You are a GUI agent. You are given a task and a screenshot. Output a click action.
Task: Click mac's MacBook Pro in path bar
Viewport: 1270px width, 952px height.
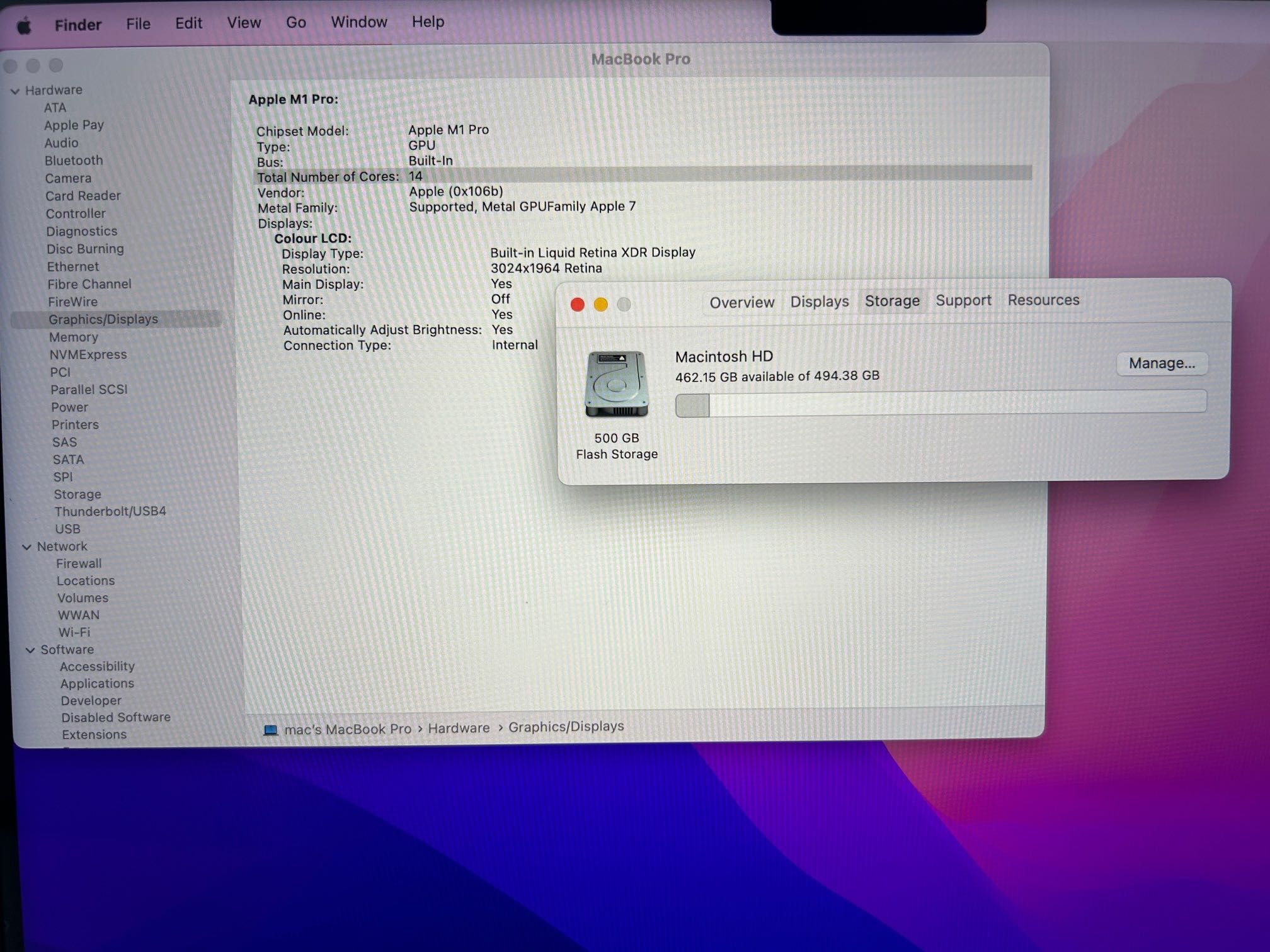tap(348, 729)
